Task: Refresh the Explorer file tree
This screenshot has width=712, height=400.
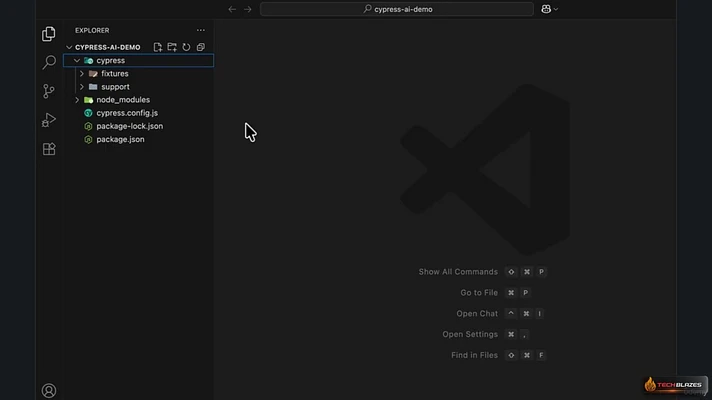Action: 186,47
